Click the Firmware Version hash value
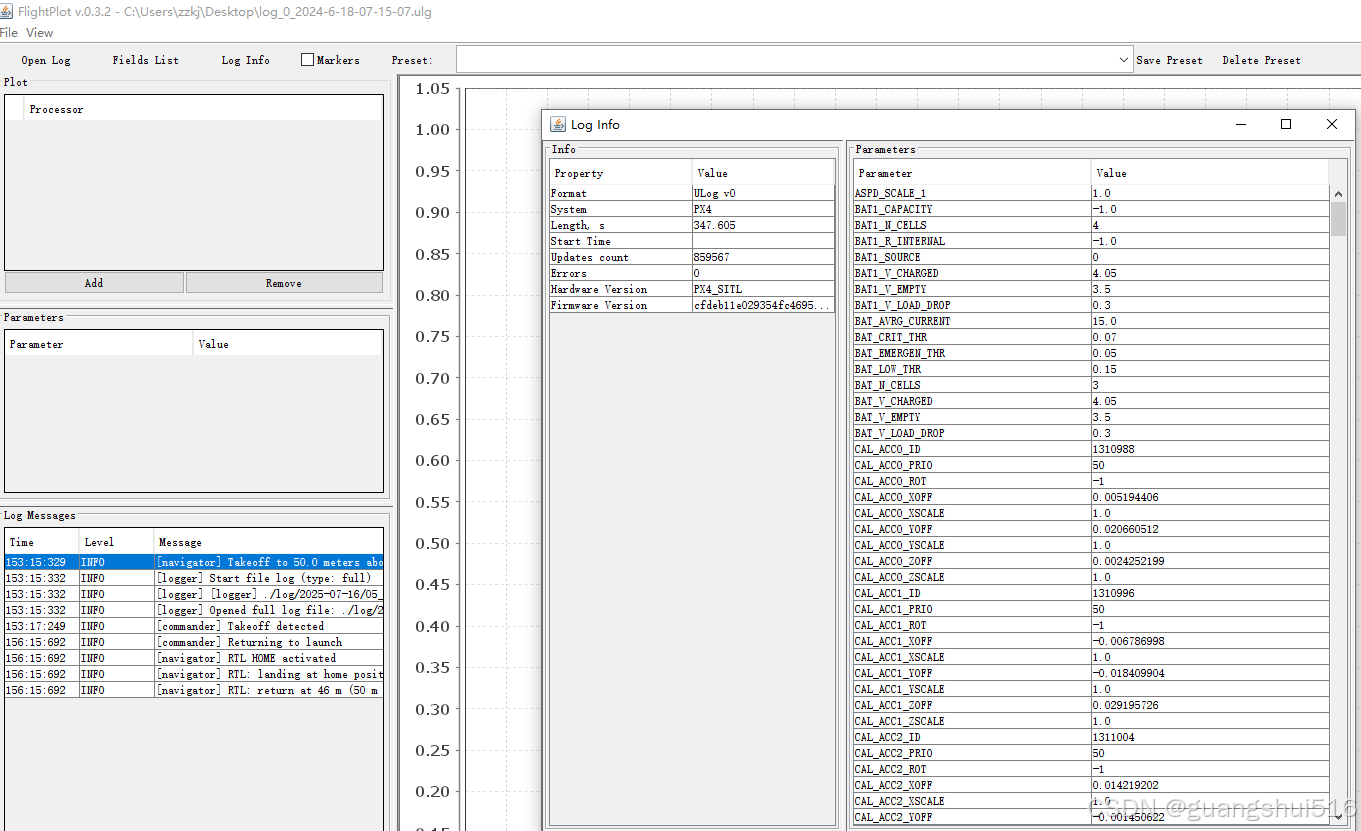Viewport: 1361px width, 831px height. coord(763,305)
